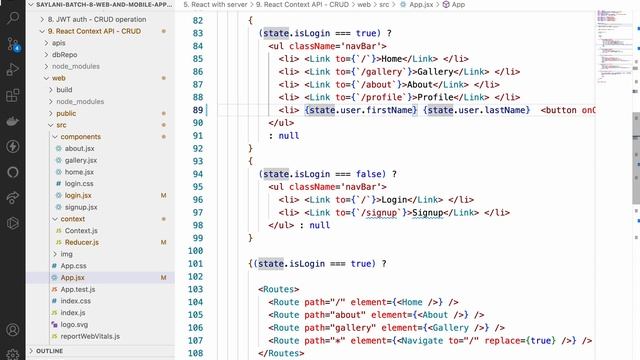Open App.test.js file
The height and width of the screenshot is (360, 640).
[78, 289]
